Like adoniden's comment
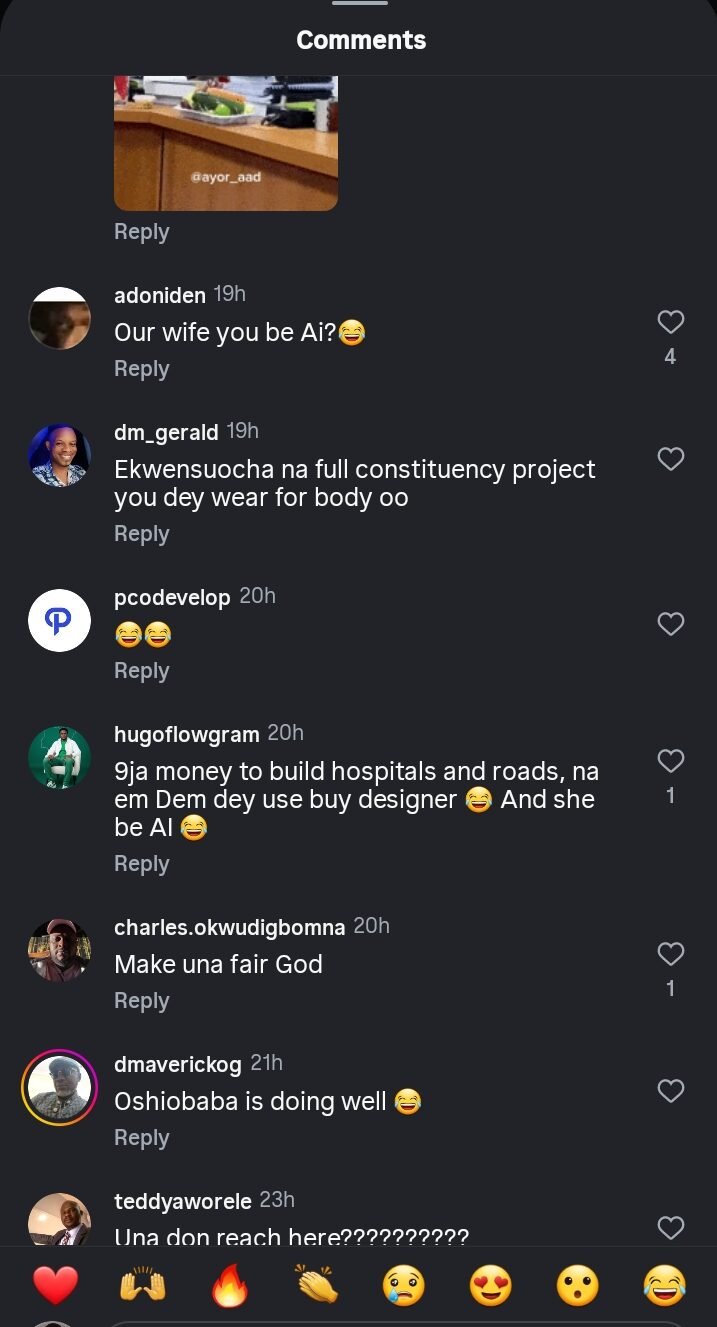Screen dimensions: 717x1327 coord(670,322)
